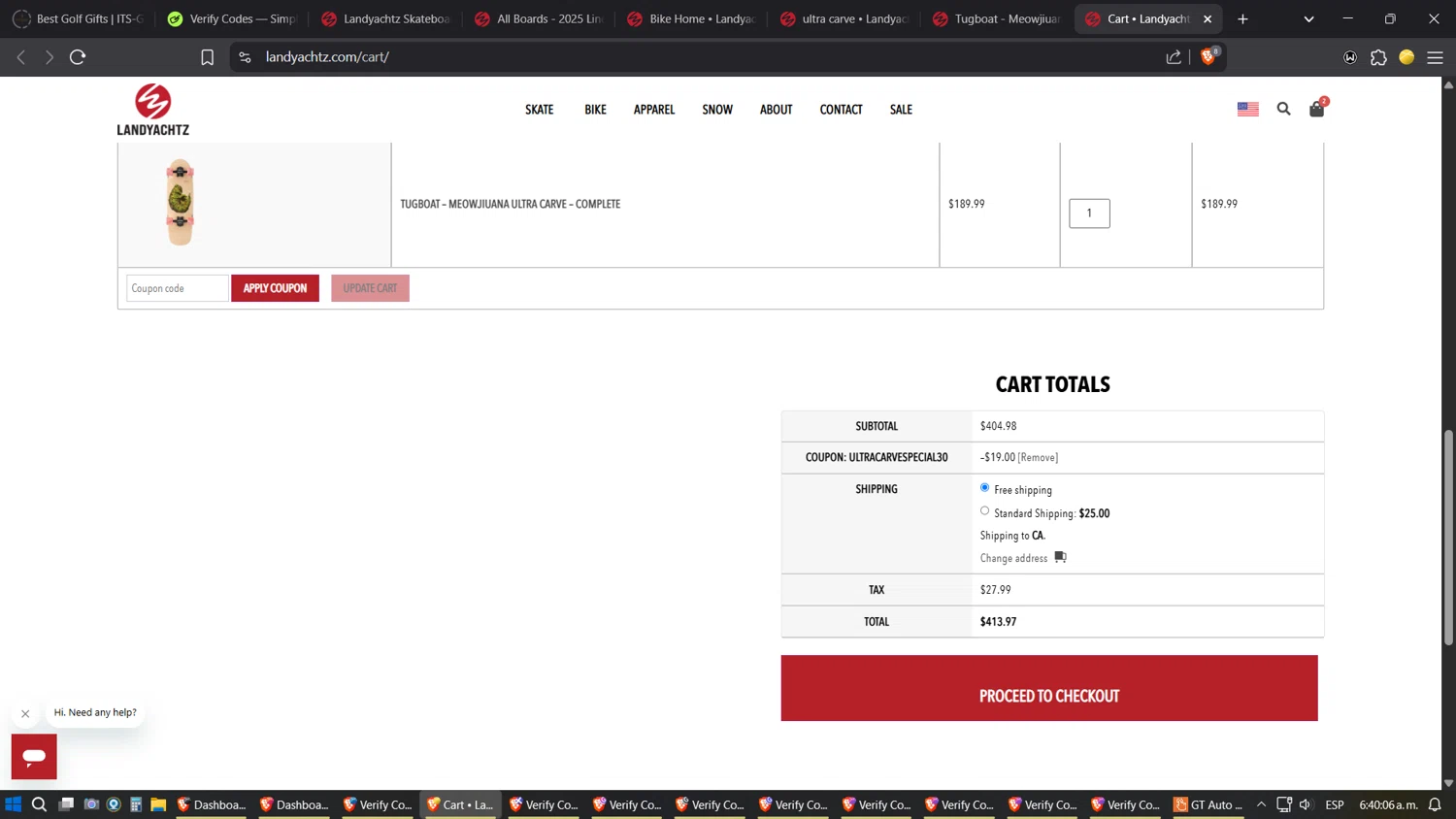Show hidden system tray icons

pos(1261,804)
